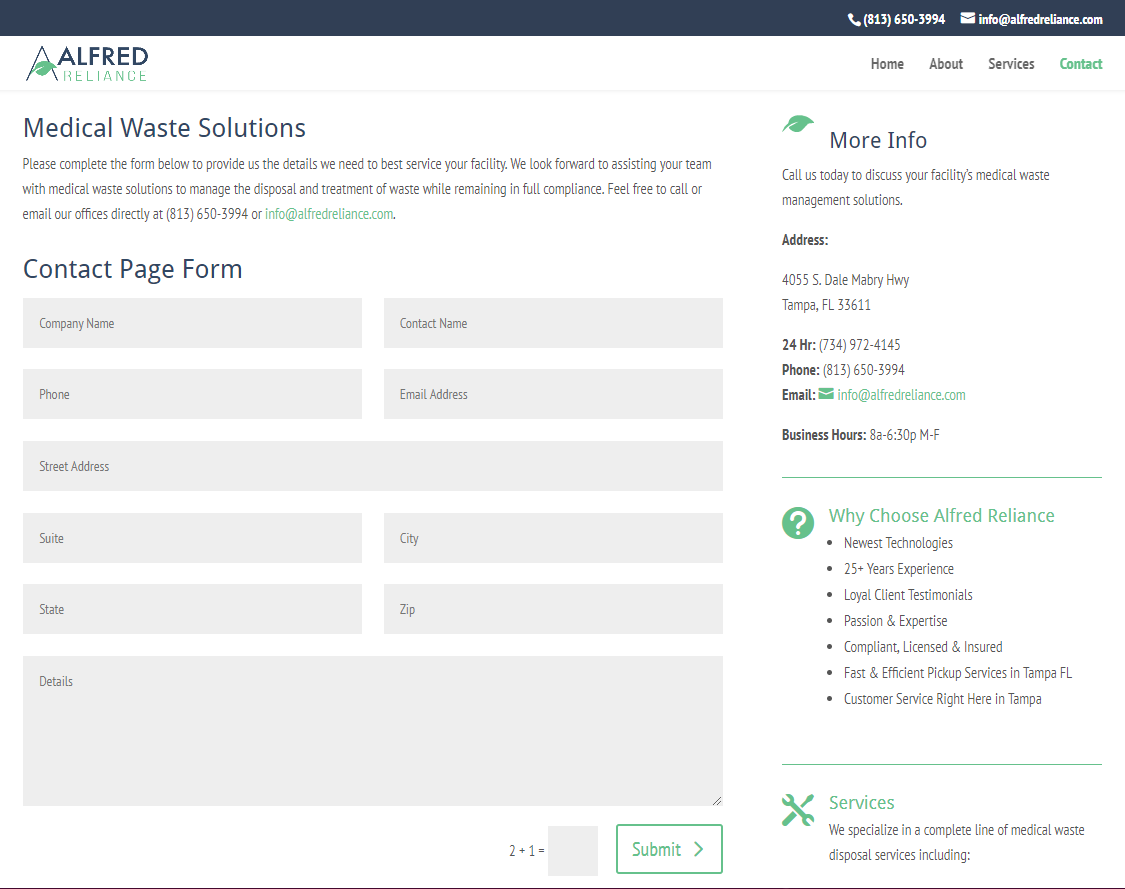Open the Home menu item
This screenshot has width=1125, height=889.
pos(887,64)
